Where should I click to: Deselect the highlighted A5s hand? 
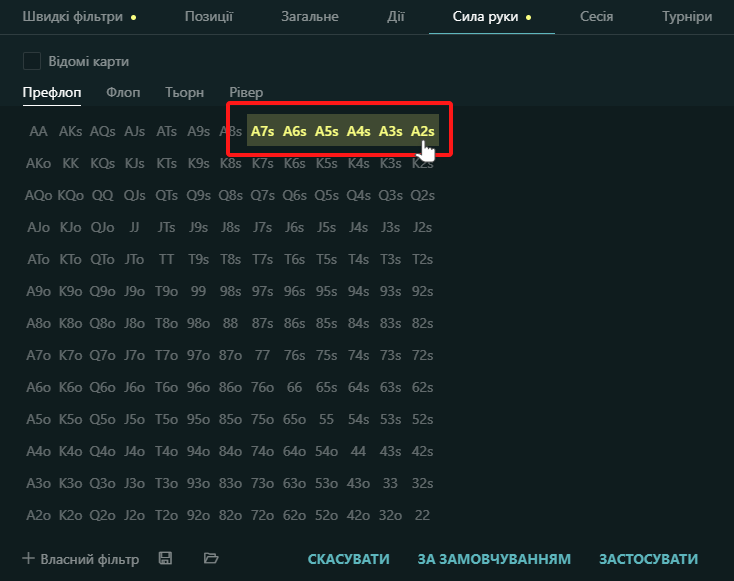326,132
